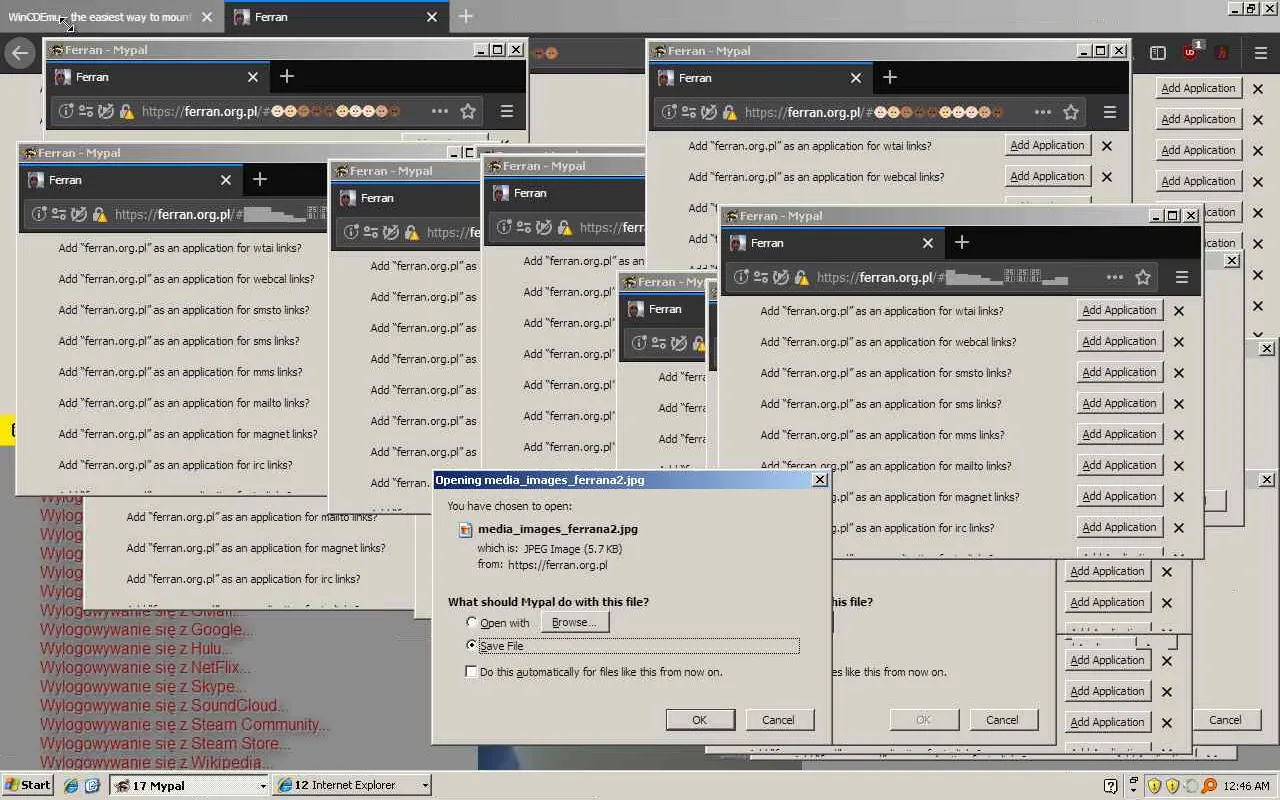Dismiss the mailto links prompt in front-right Mypal window
This screenshot has height=800, width=1280.
[1179, 466]
